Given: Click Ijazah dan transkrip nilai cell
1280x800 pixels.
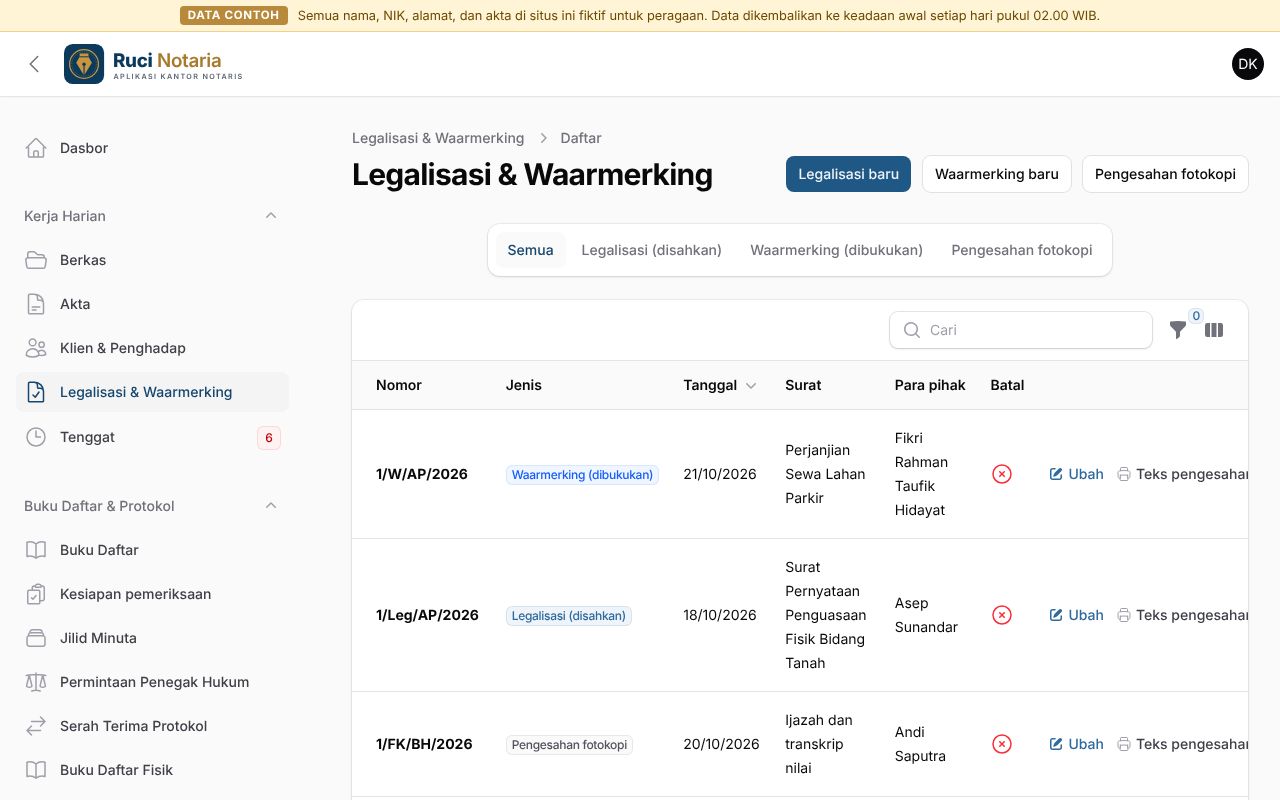Looking at the screenshot, I should (x=819, y=744).
